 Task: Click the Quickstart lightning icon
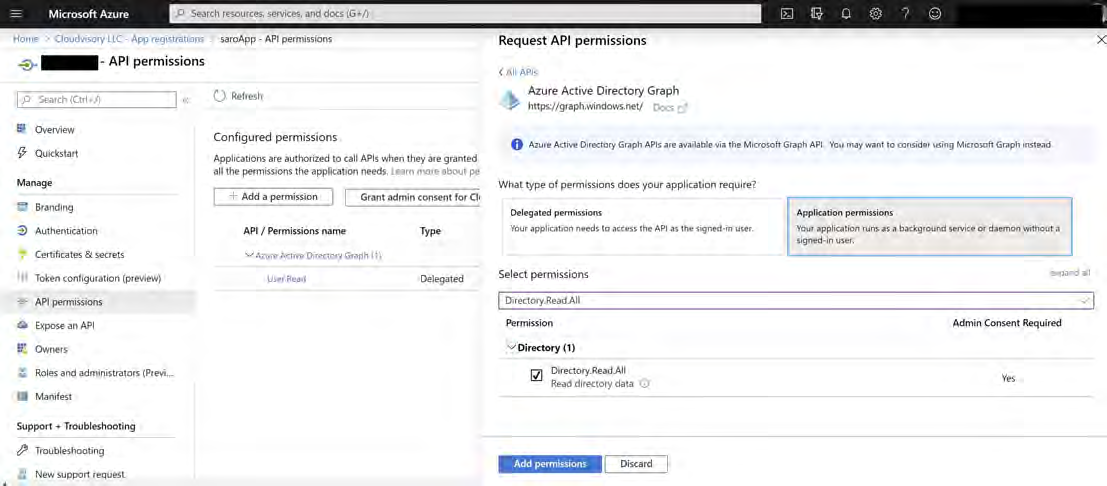[x=22, y=153]
